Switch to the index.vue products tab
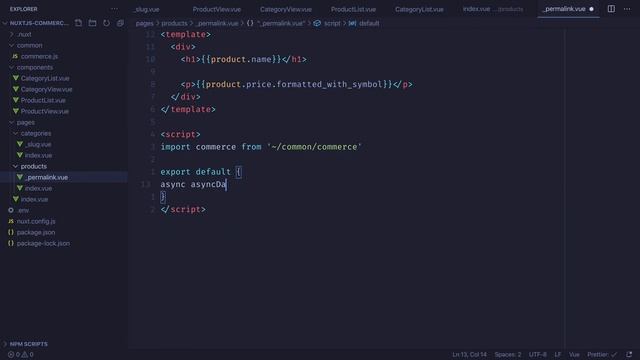This screenshot has height=360, width=640. pos(493,9)
